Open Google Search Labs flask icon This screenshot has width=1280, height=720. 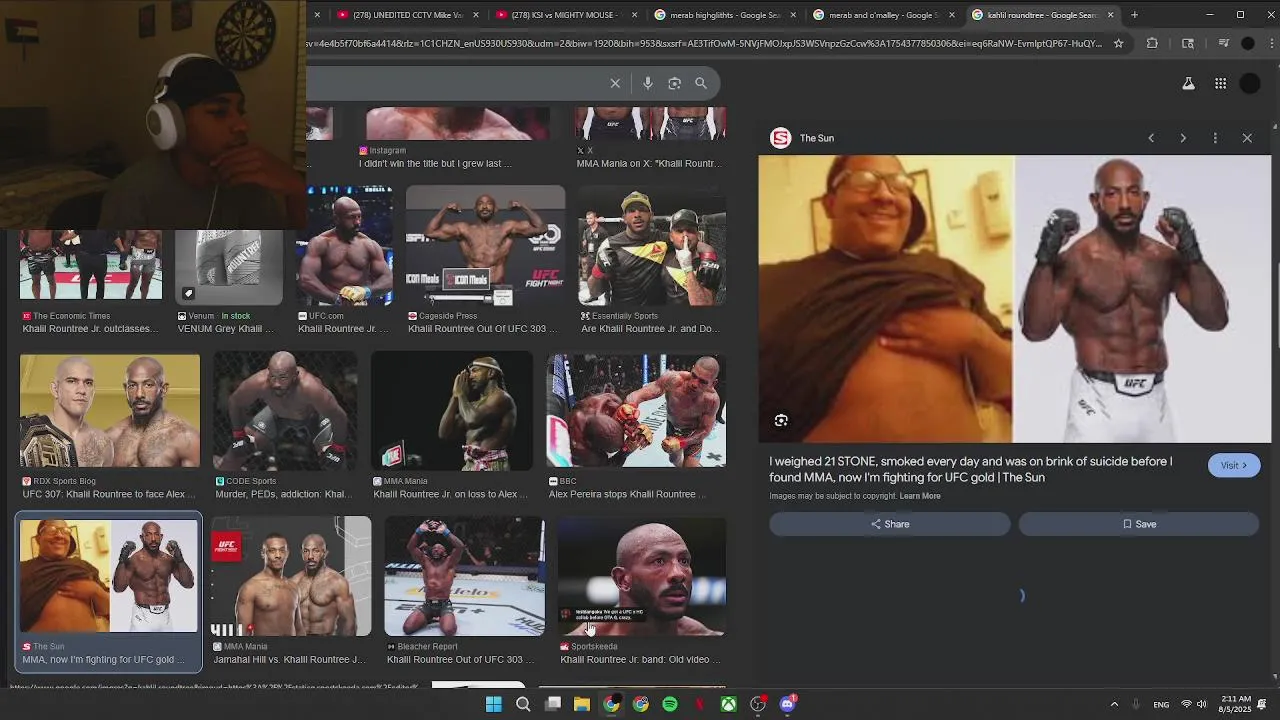(1188, 84)
